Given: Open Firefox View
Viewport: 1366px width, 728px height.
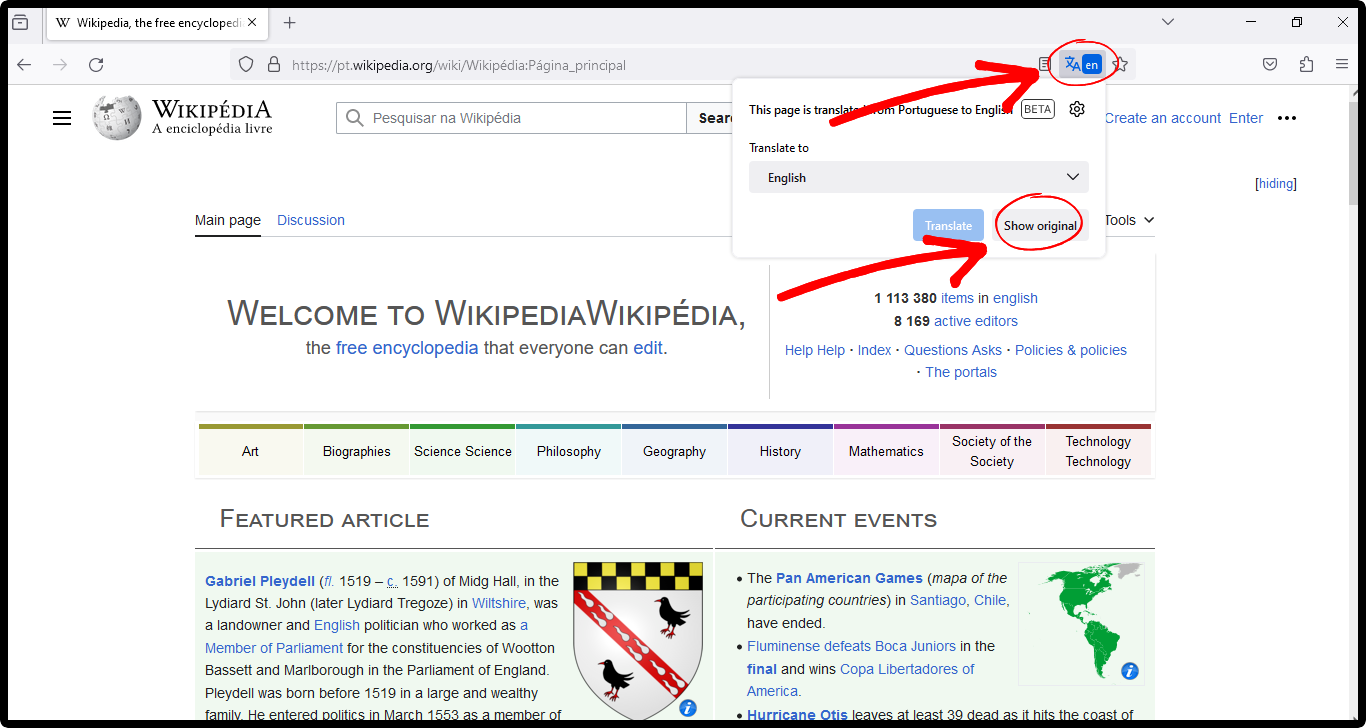Looking at the screenshot, I should (x=20, y=22).
